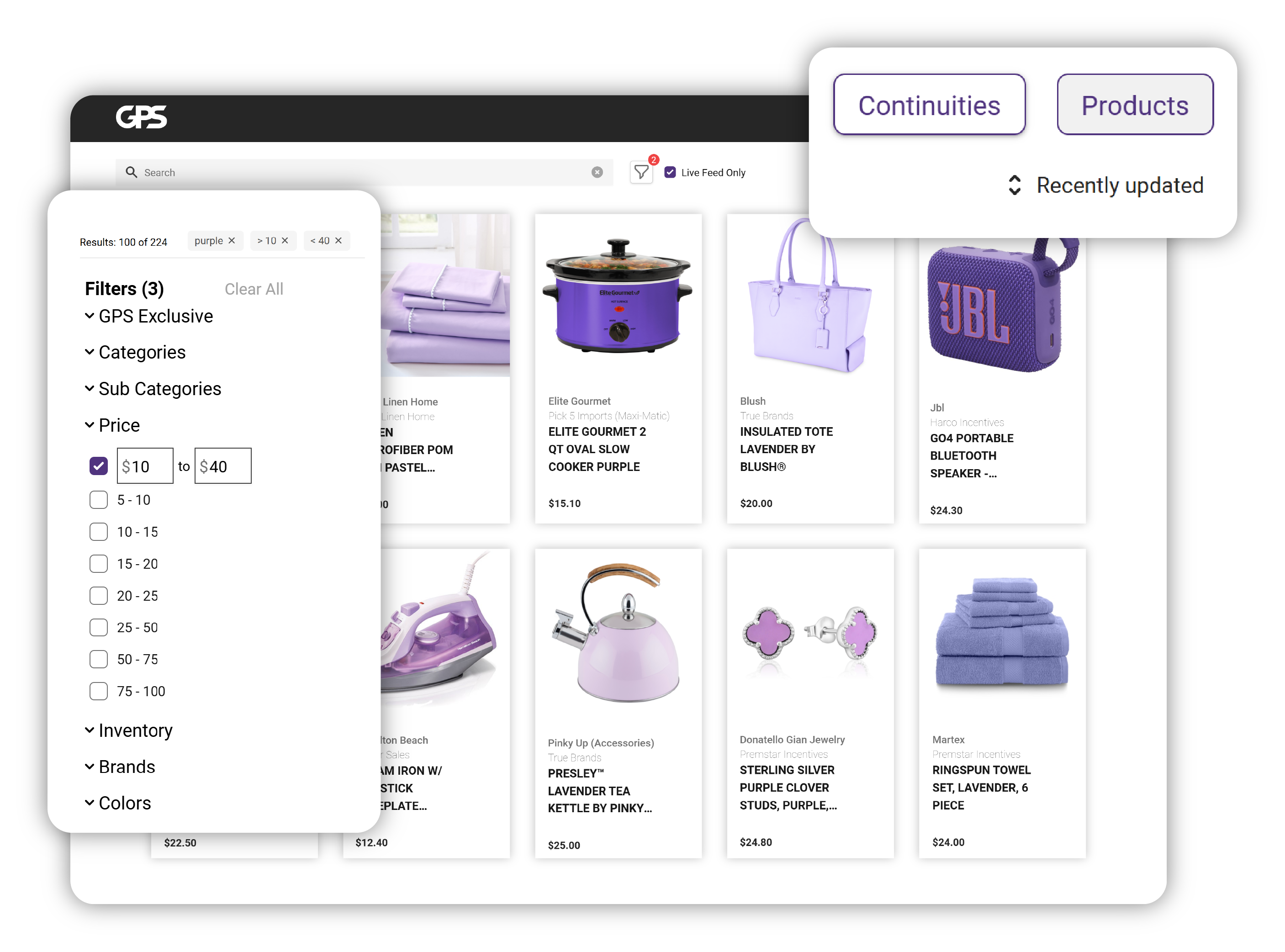Click RINGSPUN TOWEL SET, LAVENDER title
This screenshot has height=952, width=1285.
pyautogui.click(x=981, y=788)
